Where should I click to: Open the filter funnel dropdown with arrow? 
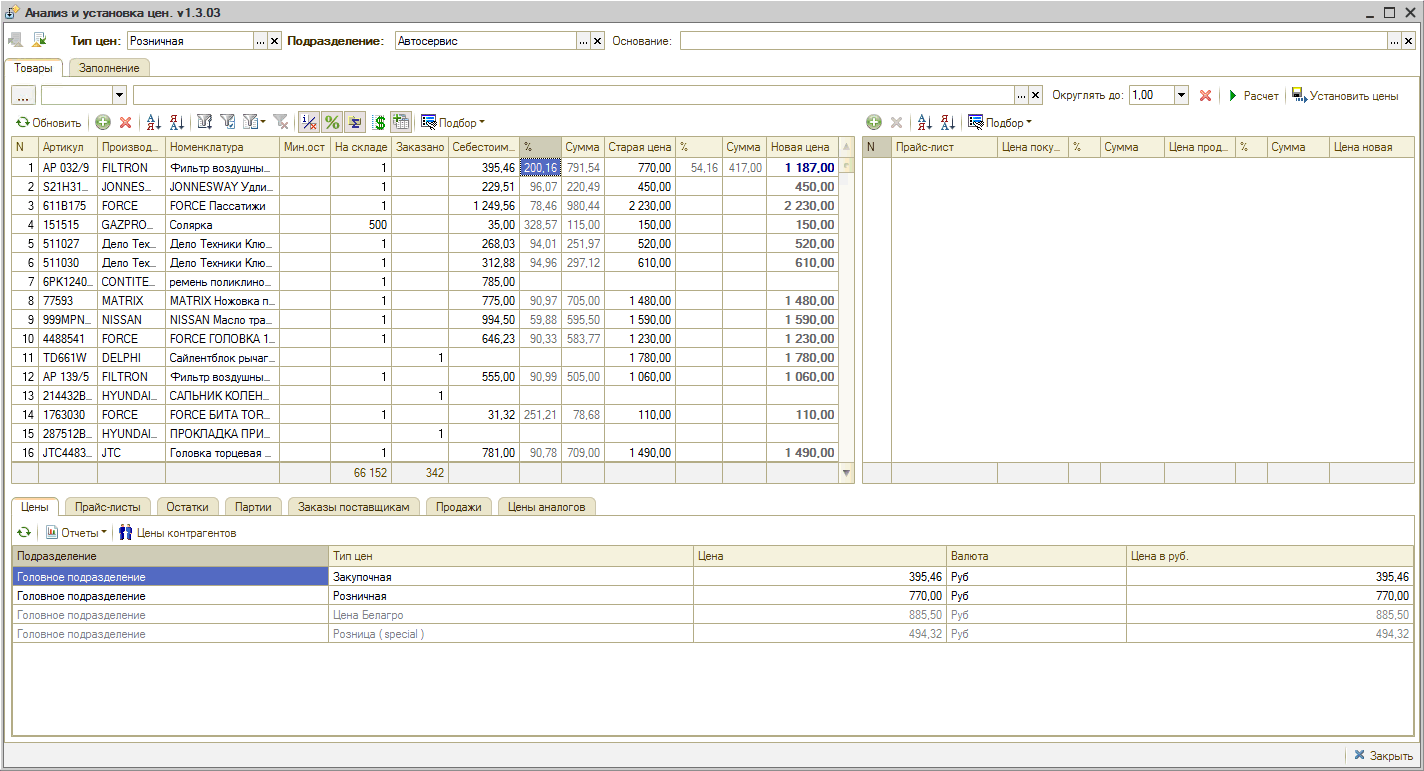tap(255, 123)
